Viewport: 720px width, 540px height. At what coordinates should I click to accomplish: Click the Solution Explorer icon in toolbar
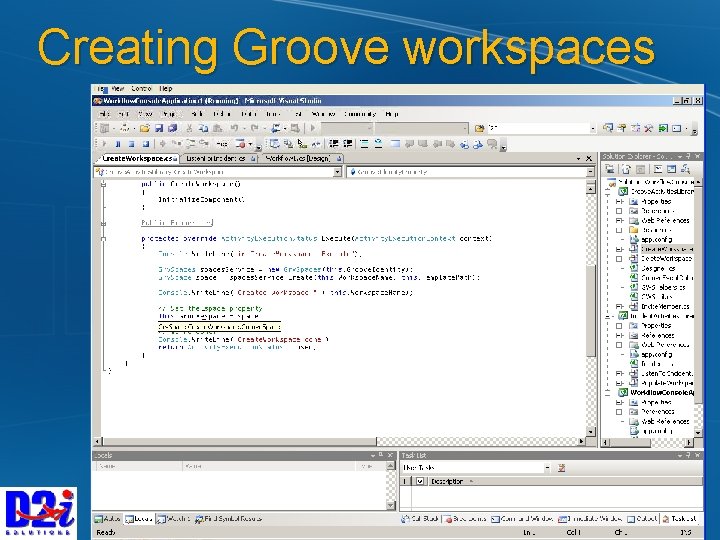[608, 128]
